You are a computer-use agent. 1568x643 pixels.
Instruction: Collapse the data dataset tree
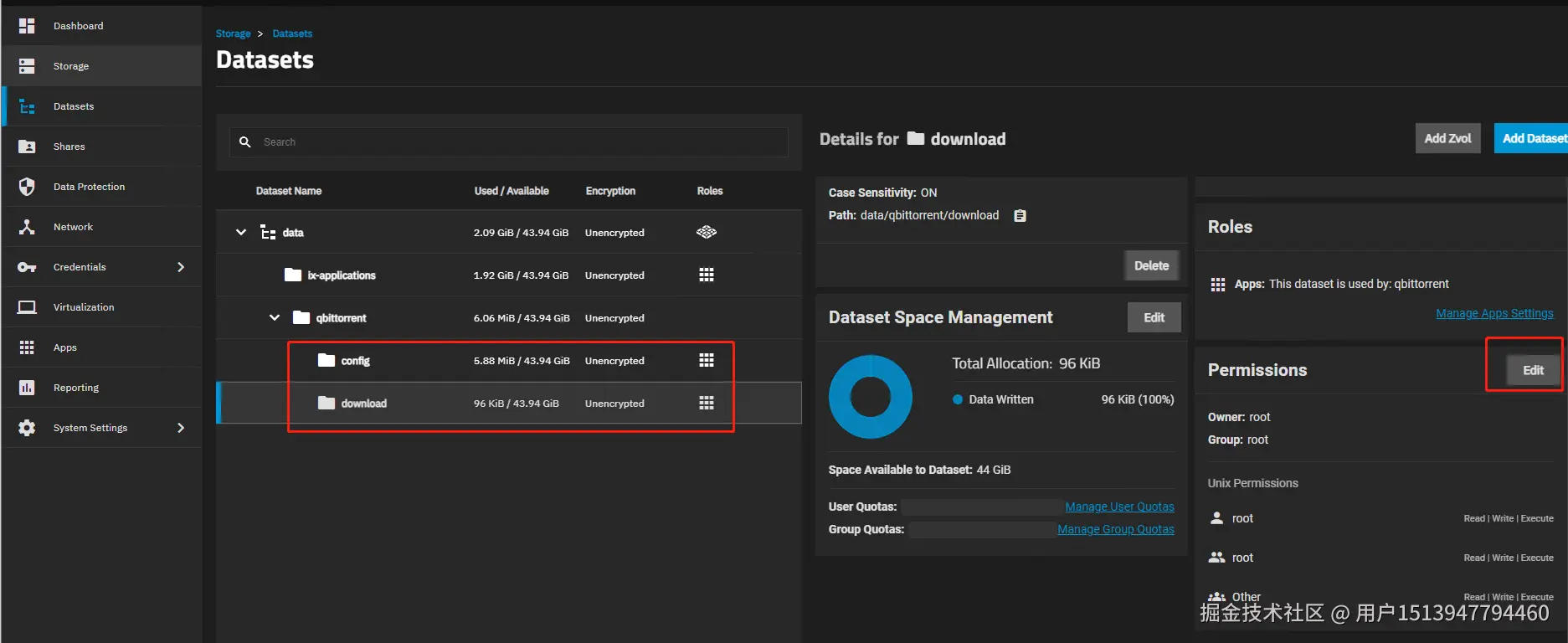point(241,232)
